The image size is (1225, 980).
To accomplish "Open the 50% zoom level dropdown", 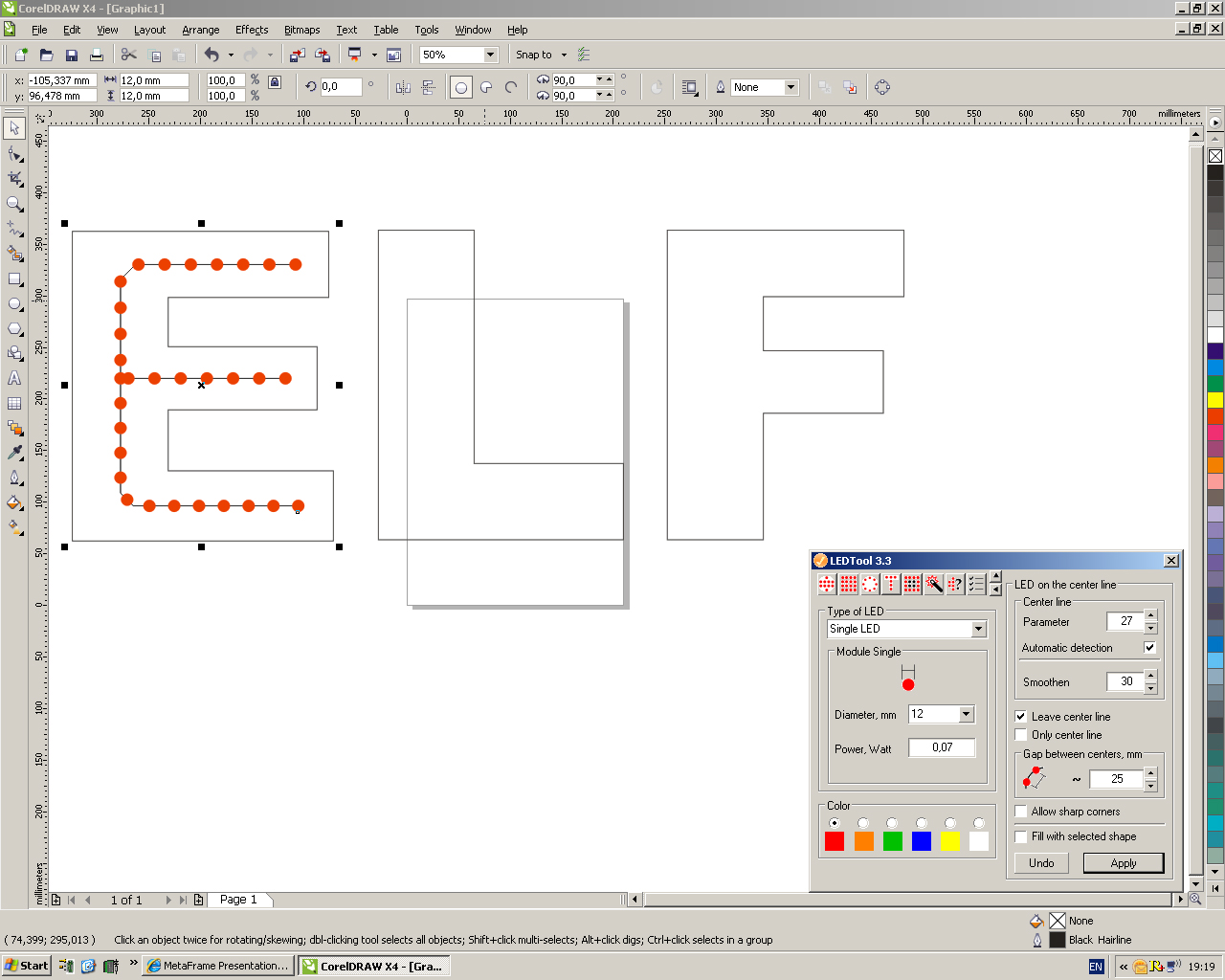I will (x=490, y=56).
